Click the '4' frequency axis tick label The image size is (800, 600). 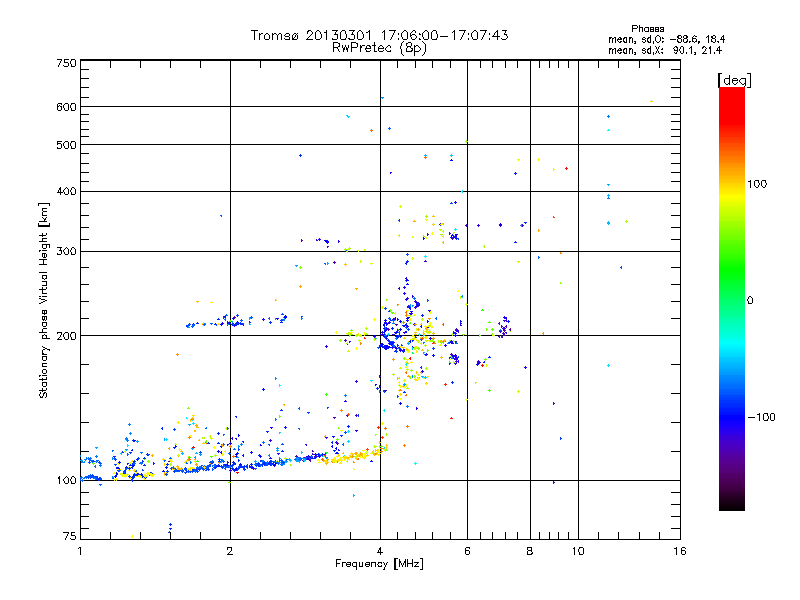pos(380,551)
